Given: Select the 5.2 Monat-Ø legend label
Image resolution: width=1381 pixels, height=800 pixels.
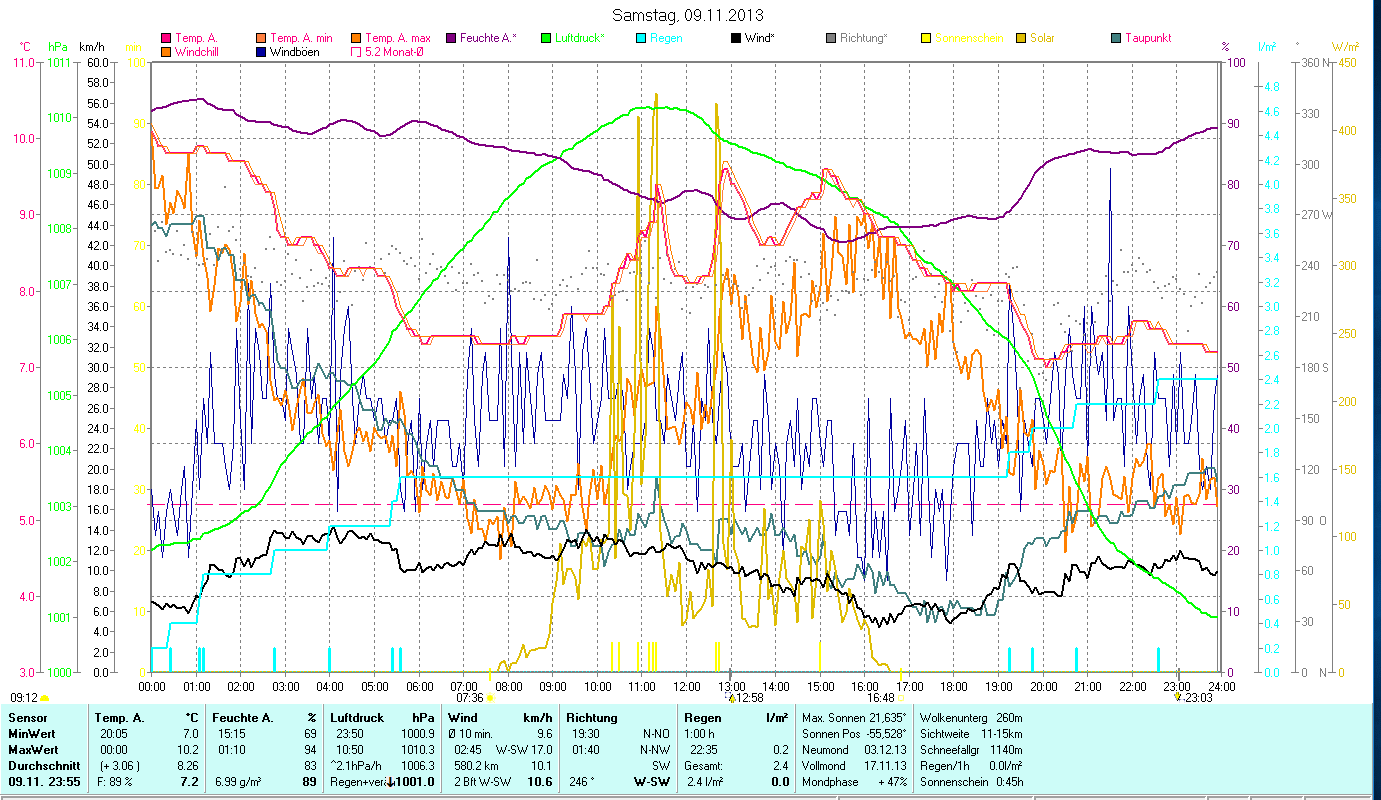Looking at the screenshot, I should [394, 51].
